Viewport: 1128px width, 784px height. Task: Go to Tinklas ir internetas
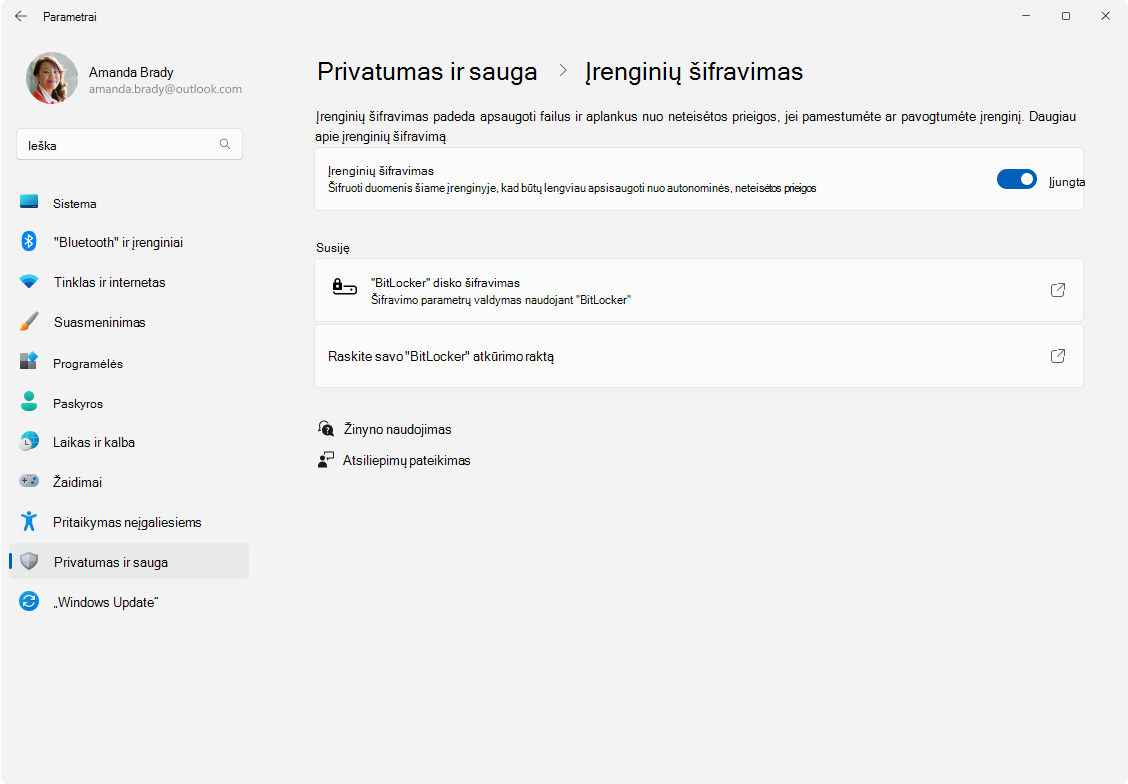click(x=129, y=282)
